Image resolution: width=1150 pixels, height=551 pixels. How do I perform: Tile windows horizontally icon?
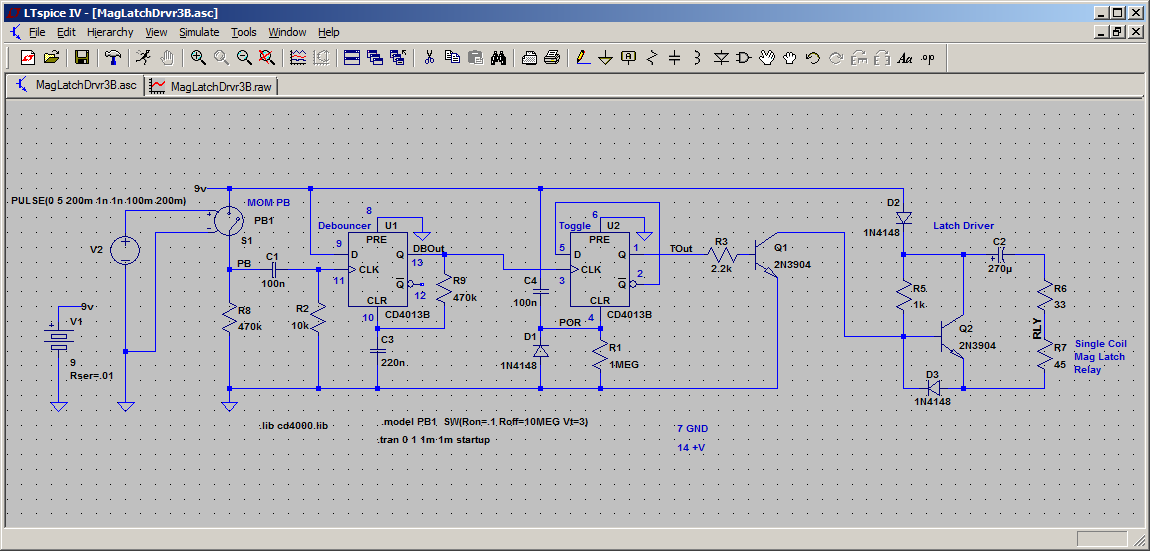click(352, 57)
